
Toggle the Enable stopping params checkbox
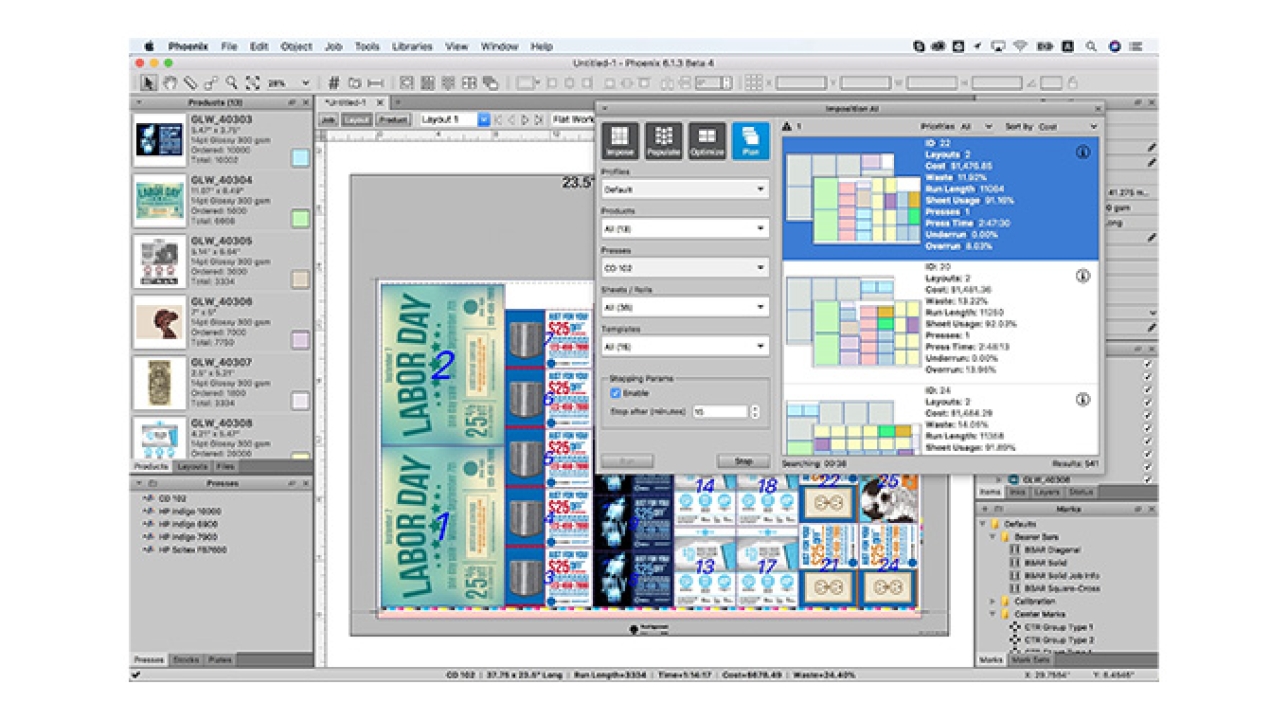[615, 393]
